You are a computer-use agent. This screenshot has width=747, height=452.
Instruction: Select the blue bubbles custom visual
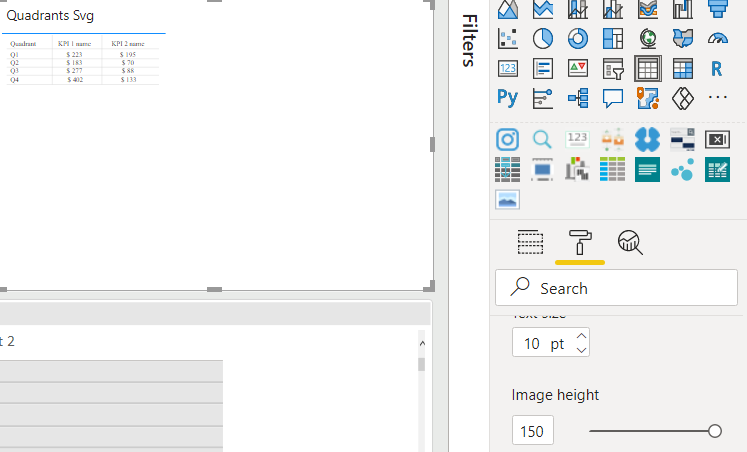pyautogui.click(x=682, y=170)
